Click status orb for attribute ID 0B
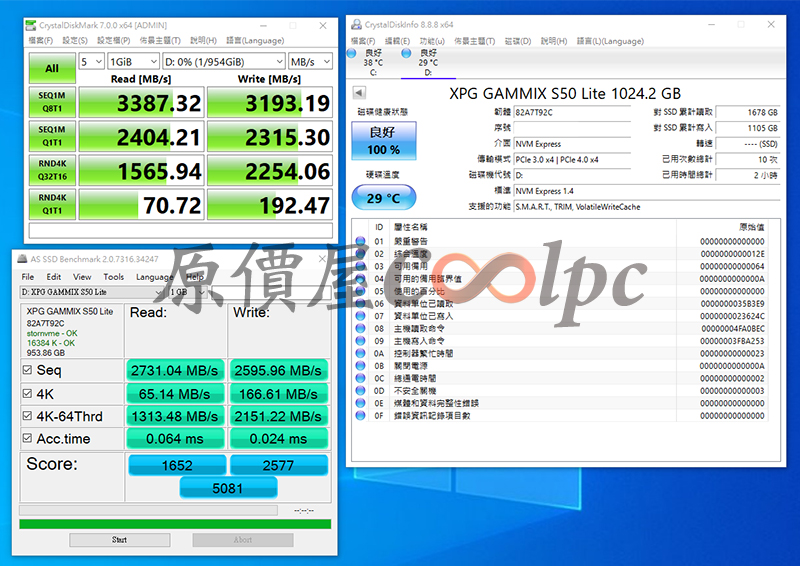 (360, 365)
